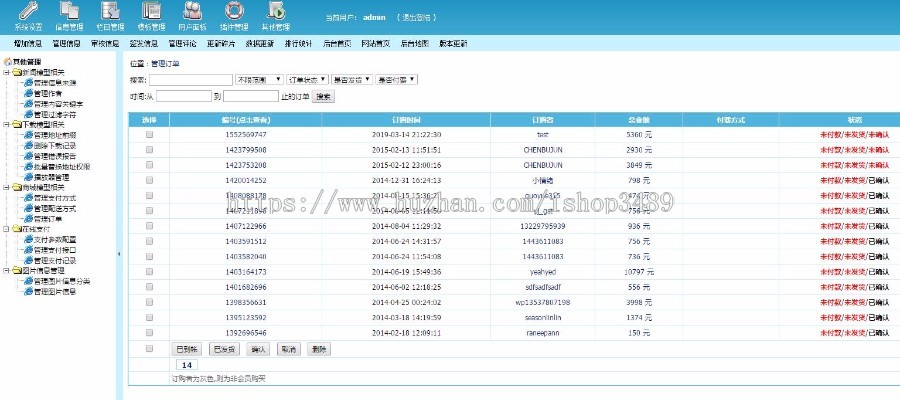The image size is (900, 400).
Task: Click the IE icon for 管理支付方式
Action: [28, 197]
